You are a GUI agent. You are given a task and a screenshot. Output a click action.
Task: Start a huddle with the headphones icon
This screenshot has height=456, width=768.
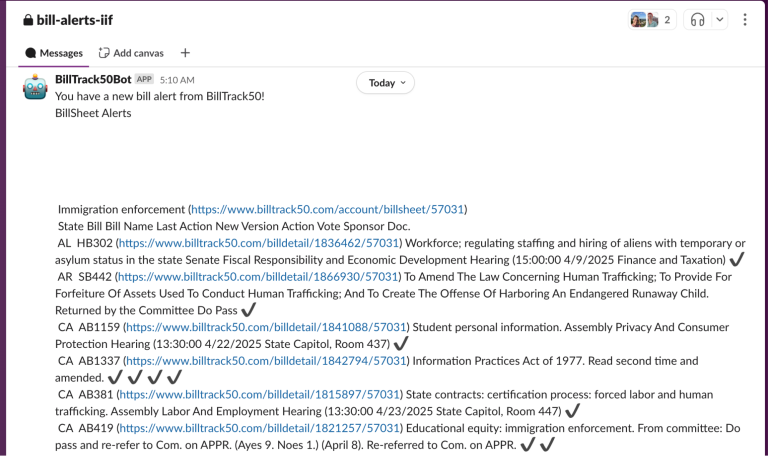tap(697, 20)
